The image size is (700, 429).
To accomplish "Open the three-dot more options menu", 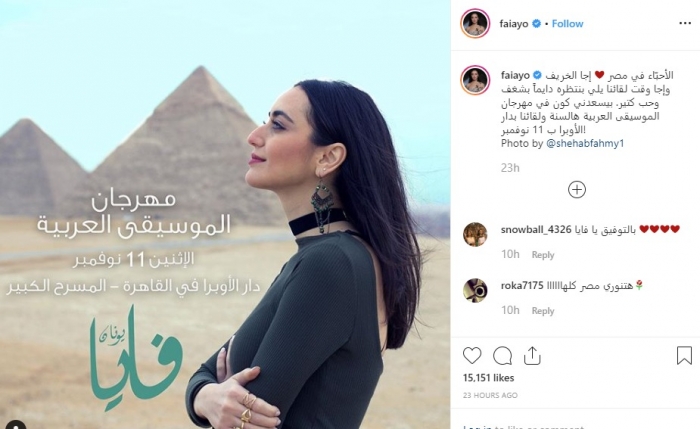I will (x=685, y=23).
